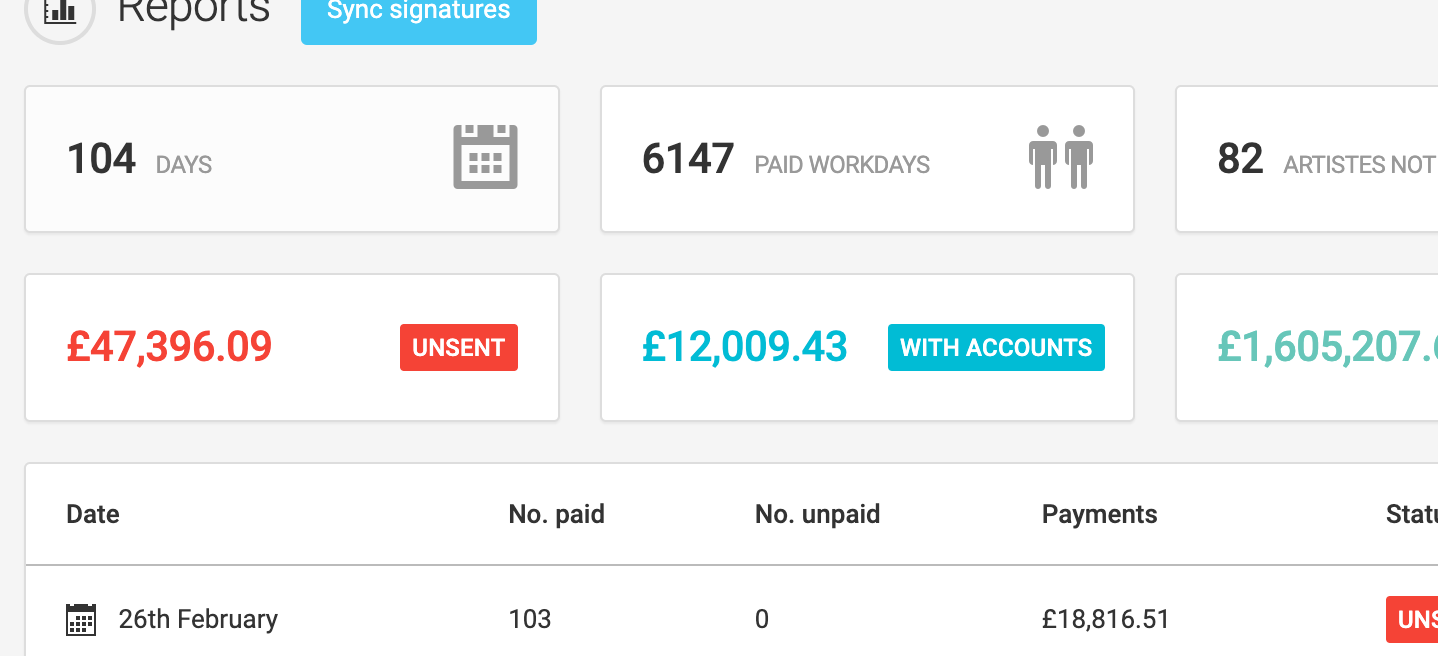This screenshot has height=656, width=1438.
Task: Select the £12,009.43 with accounts amount
Action: pyautogui.click(x=745, y=347)
